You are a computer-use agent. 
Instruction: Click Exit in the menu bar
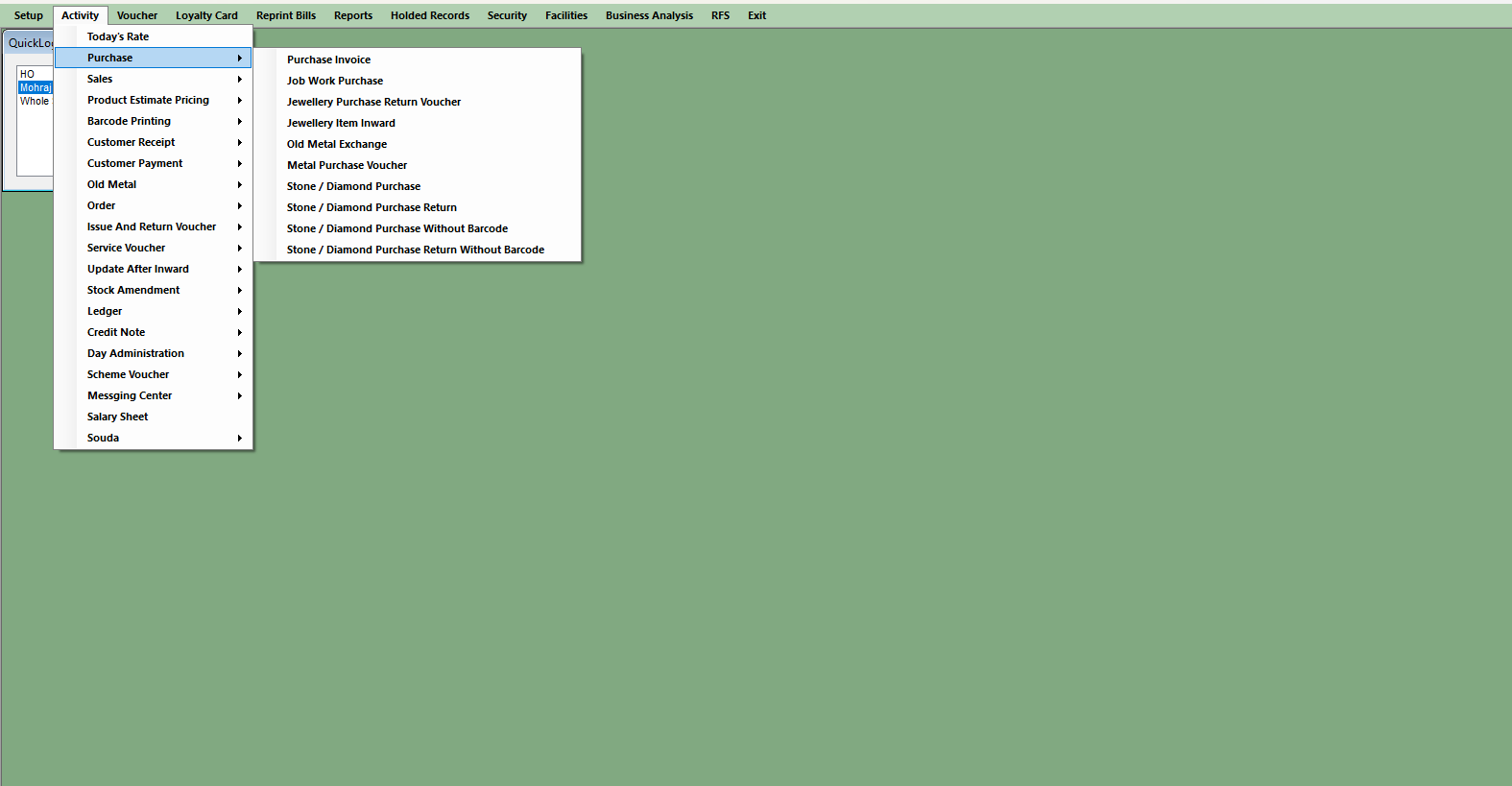tap(756, 15)
